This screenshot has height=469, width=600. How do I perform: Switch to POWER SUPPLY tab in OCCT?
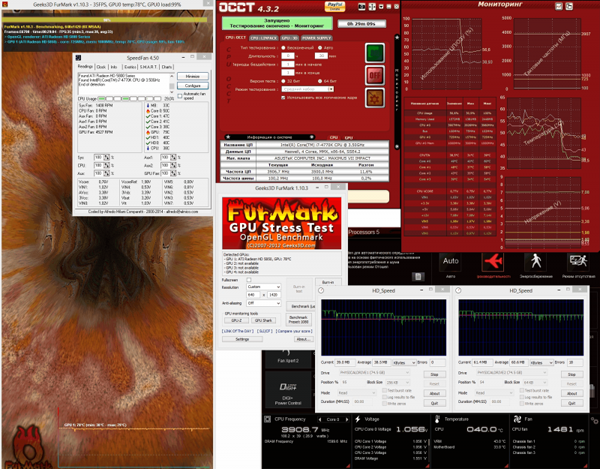click(316, 38)
